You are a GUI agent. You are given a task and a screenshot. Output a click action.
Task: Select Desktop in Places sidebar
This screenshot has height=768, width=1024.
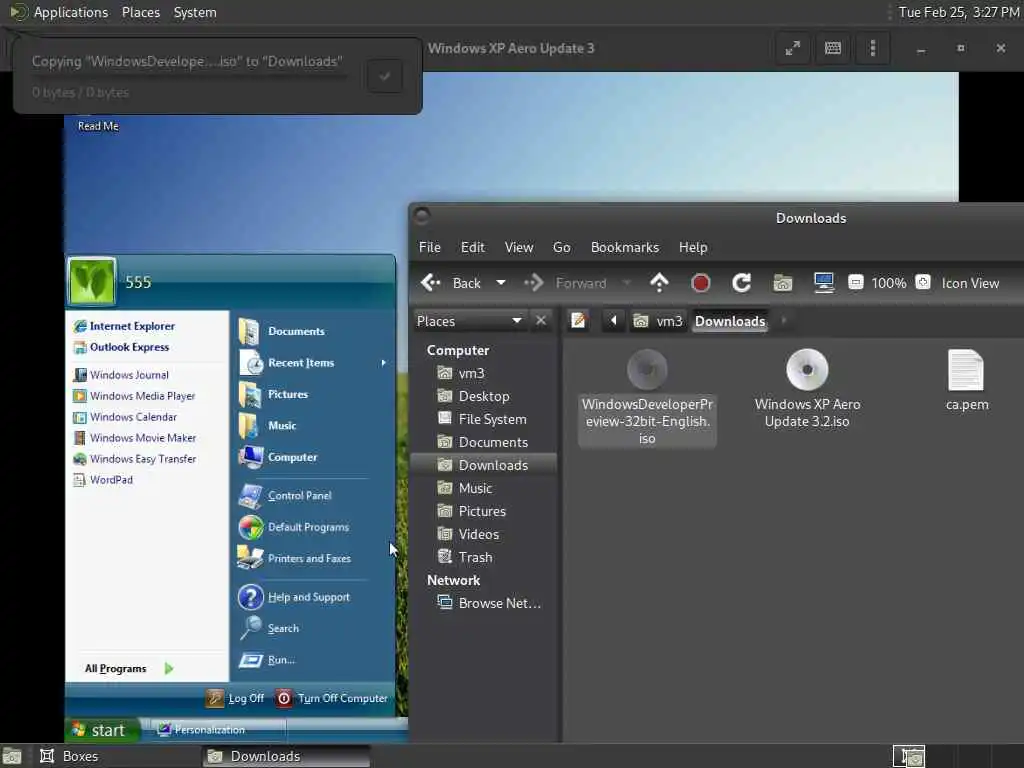pos(484,396)
